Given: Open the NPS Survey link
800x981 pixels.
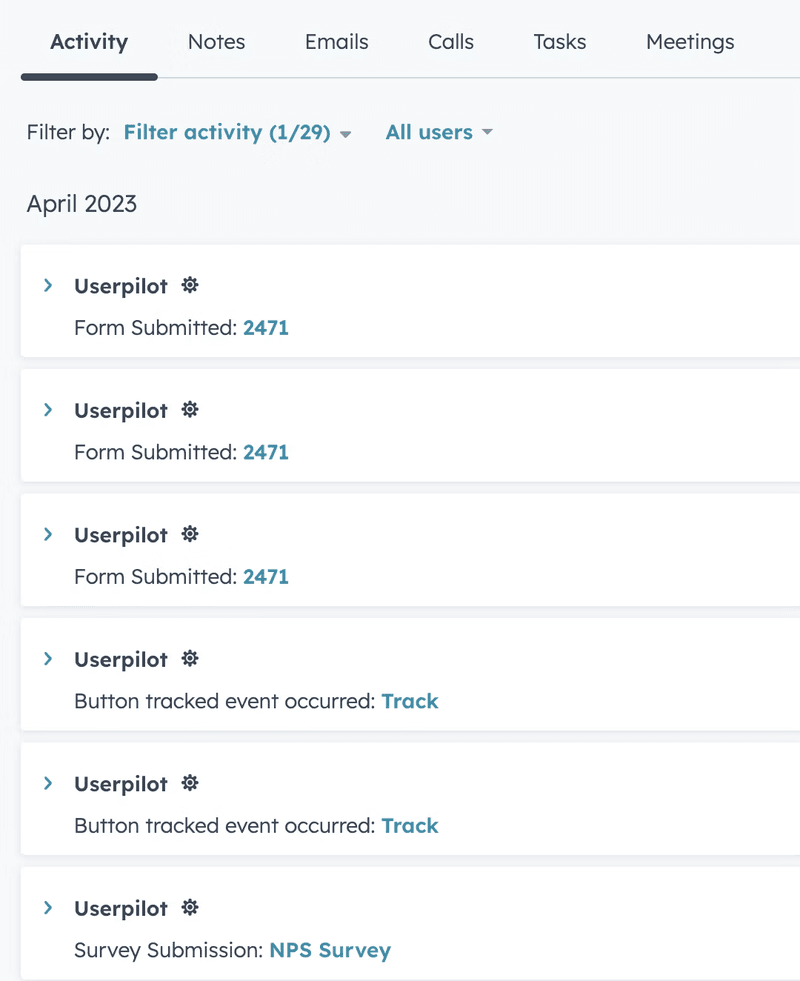Looking at the screenshot, I should pyautogui.click(x=330, y=950).
